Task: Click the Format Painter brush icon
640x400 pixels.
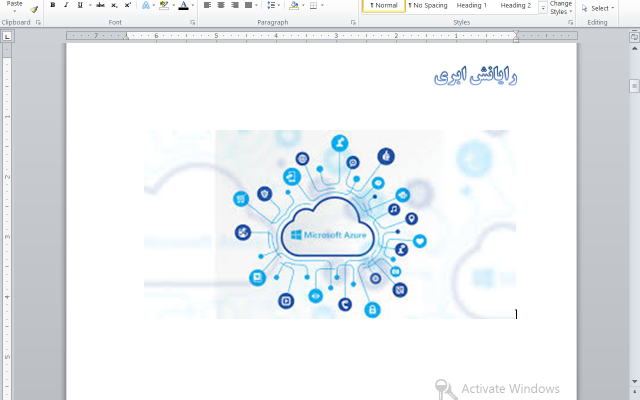Action: point(34,9)
